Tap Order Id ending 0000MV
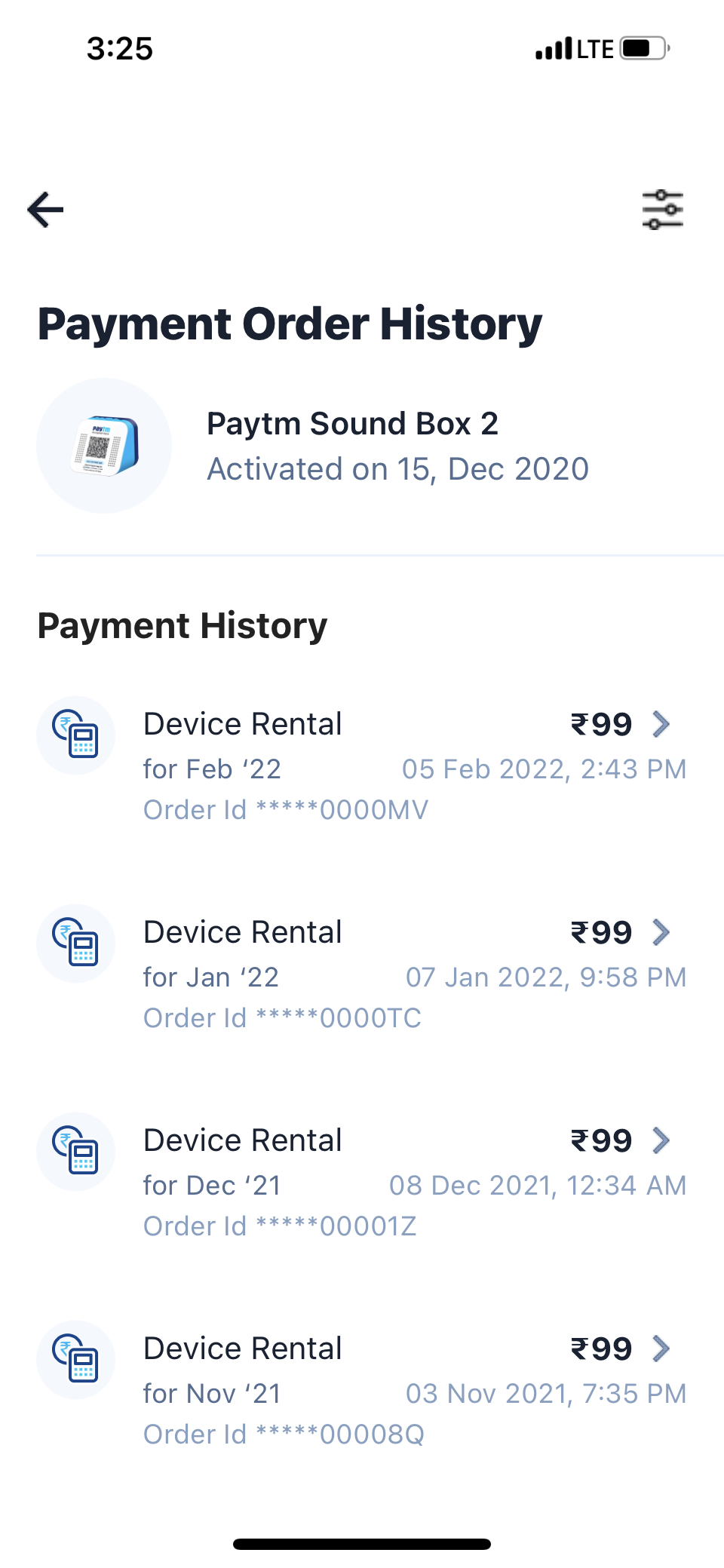 (x=286, y=810)
